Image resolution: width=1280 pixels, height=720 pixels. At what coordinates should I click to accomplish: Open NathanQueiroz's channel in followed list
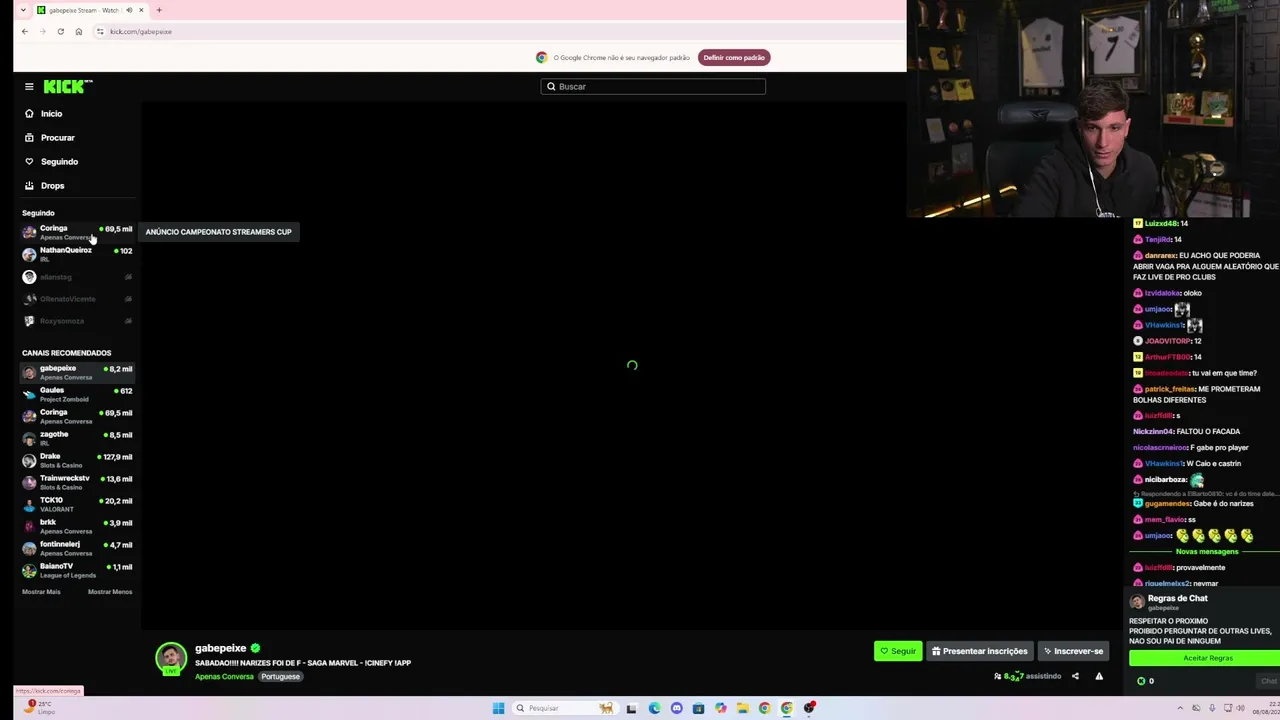tap(77, 254)
